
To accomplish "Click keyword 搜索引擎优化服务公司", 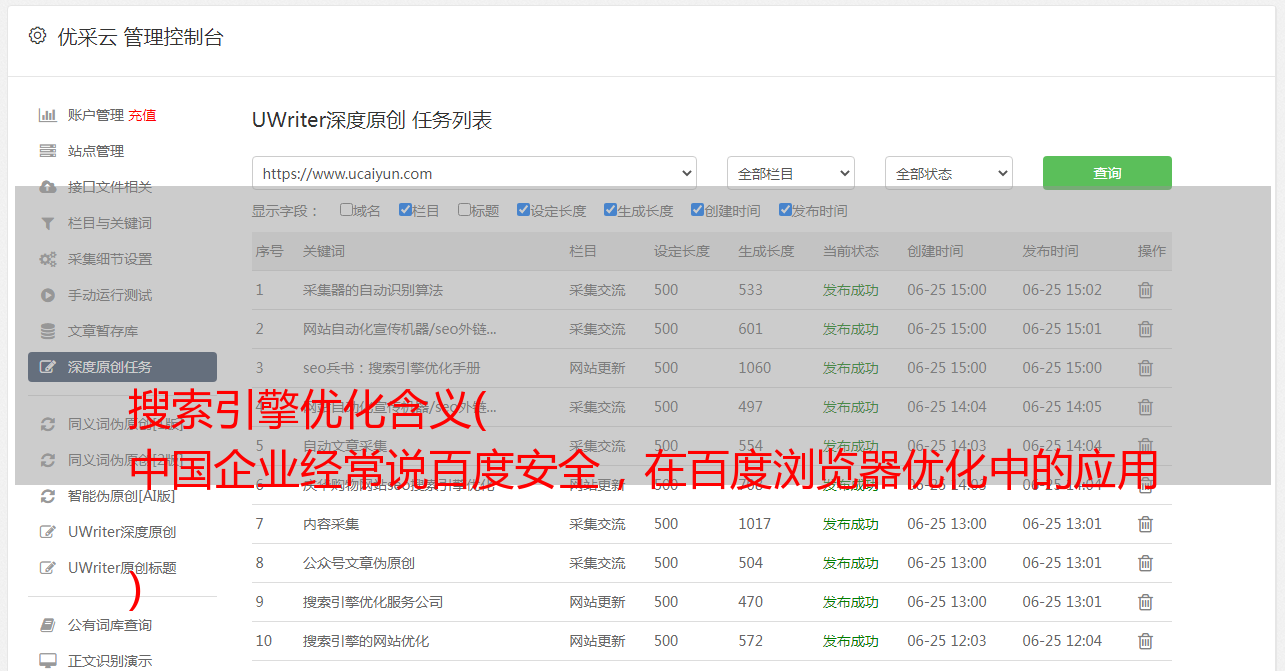I will click(373, 602).
